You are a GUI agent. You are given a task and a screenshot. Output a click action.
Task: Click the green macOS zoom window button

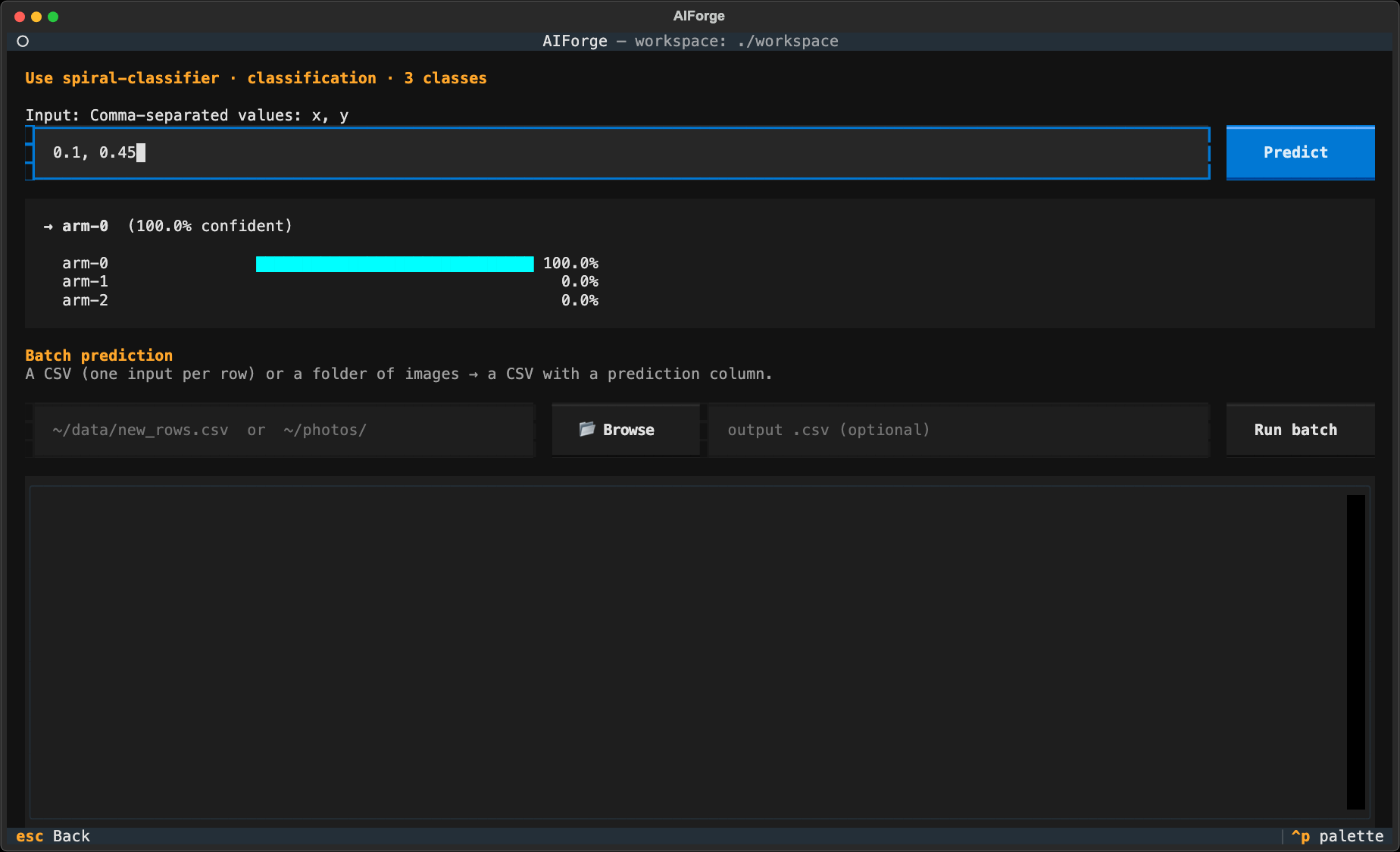(53, 17)
